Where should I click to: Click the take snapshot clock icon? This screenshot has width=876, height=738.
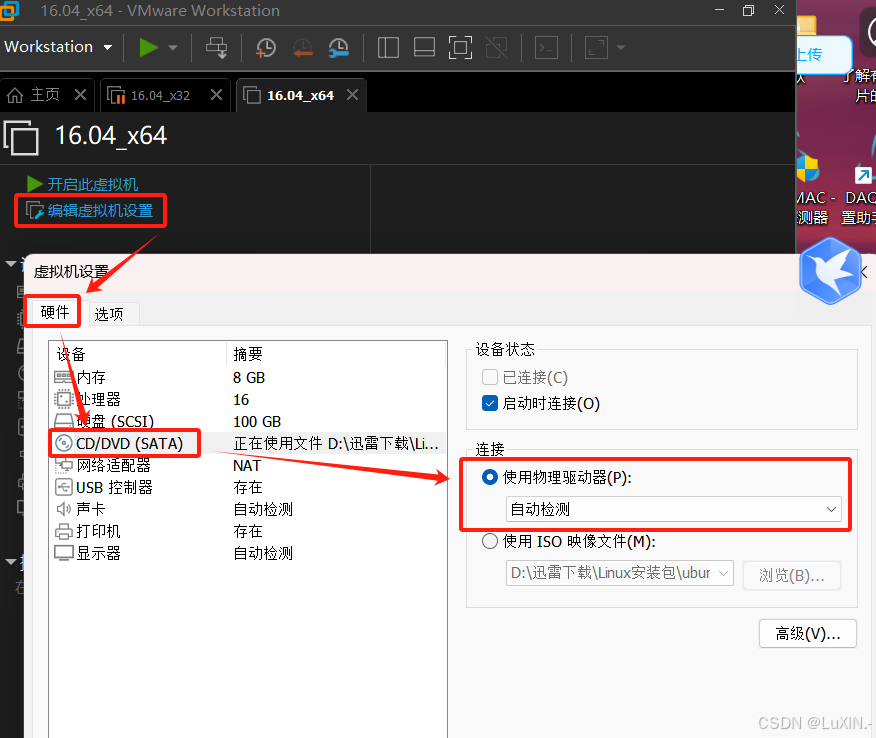265,47
